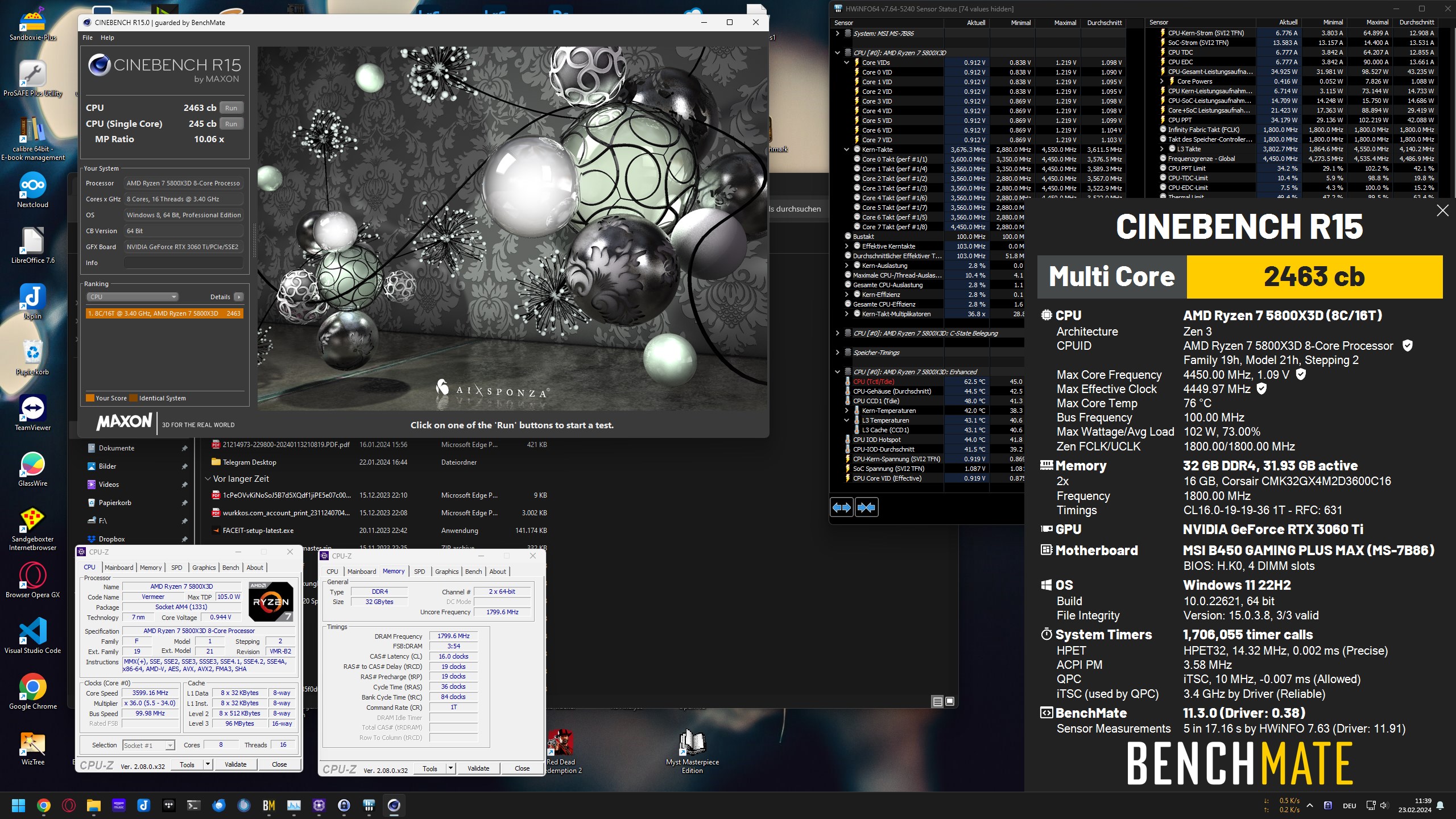1456x819 pixels.
Task: Expand C-State Belegung group in HWiNFO
Action: click(x=837, y=333)
